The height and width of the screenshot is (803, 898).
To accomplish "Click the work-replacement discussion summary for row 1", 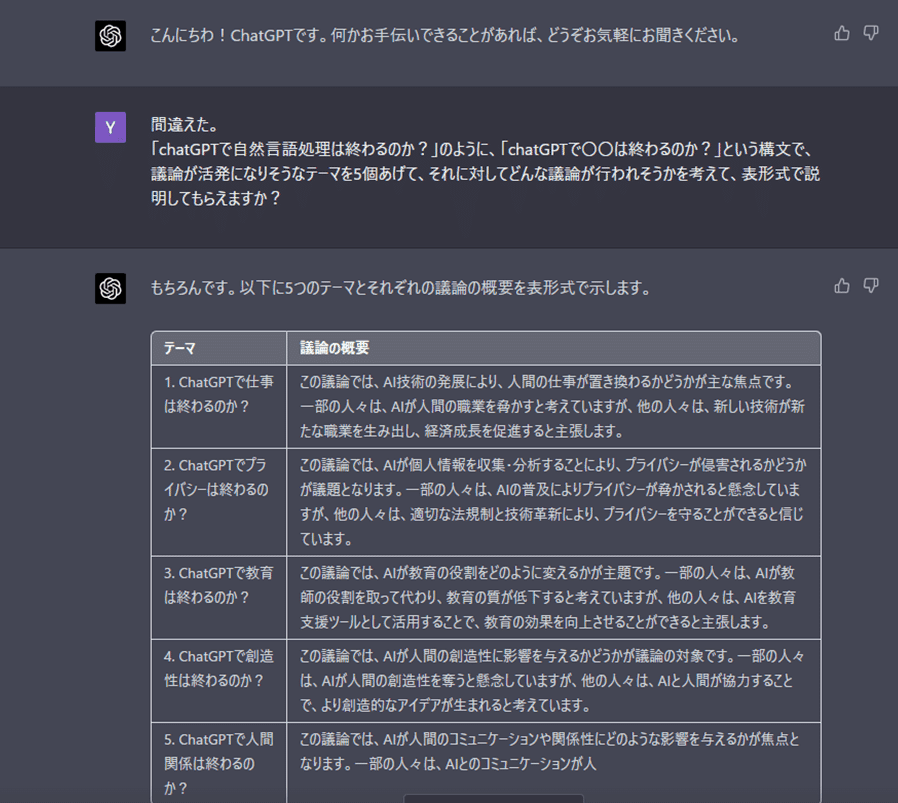I will 554,407.
